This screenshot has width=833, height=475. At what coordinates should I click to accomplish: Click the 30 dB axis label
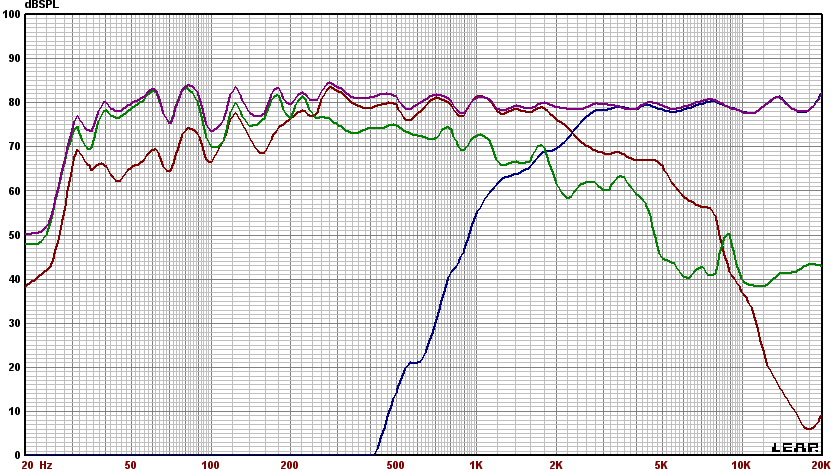[x=14, y=323]
